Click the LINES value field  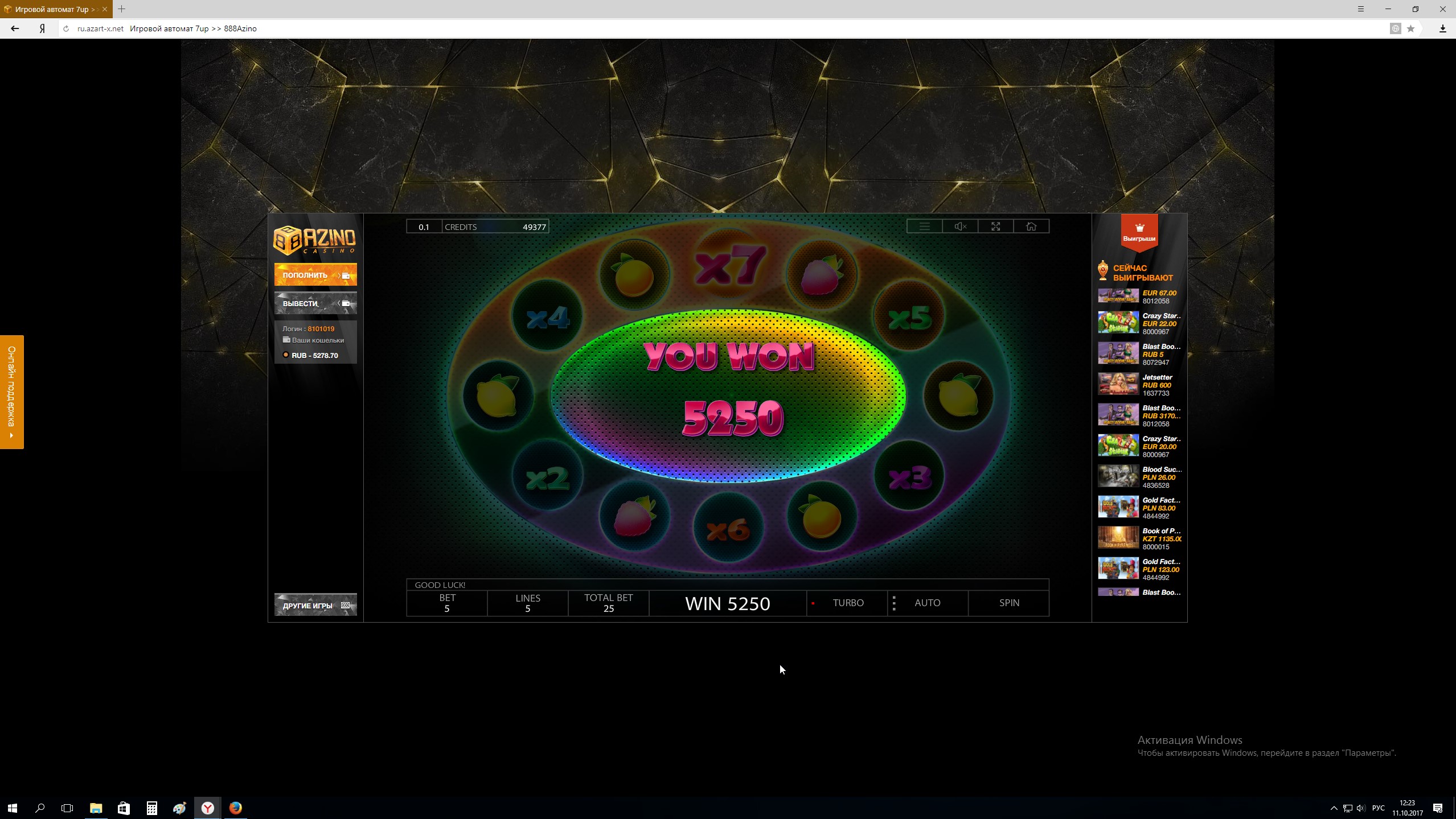pos(527,603)
